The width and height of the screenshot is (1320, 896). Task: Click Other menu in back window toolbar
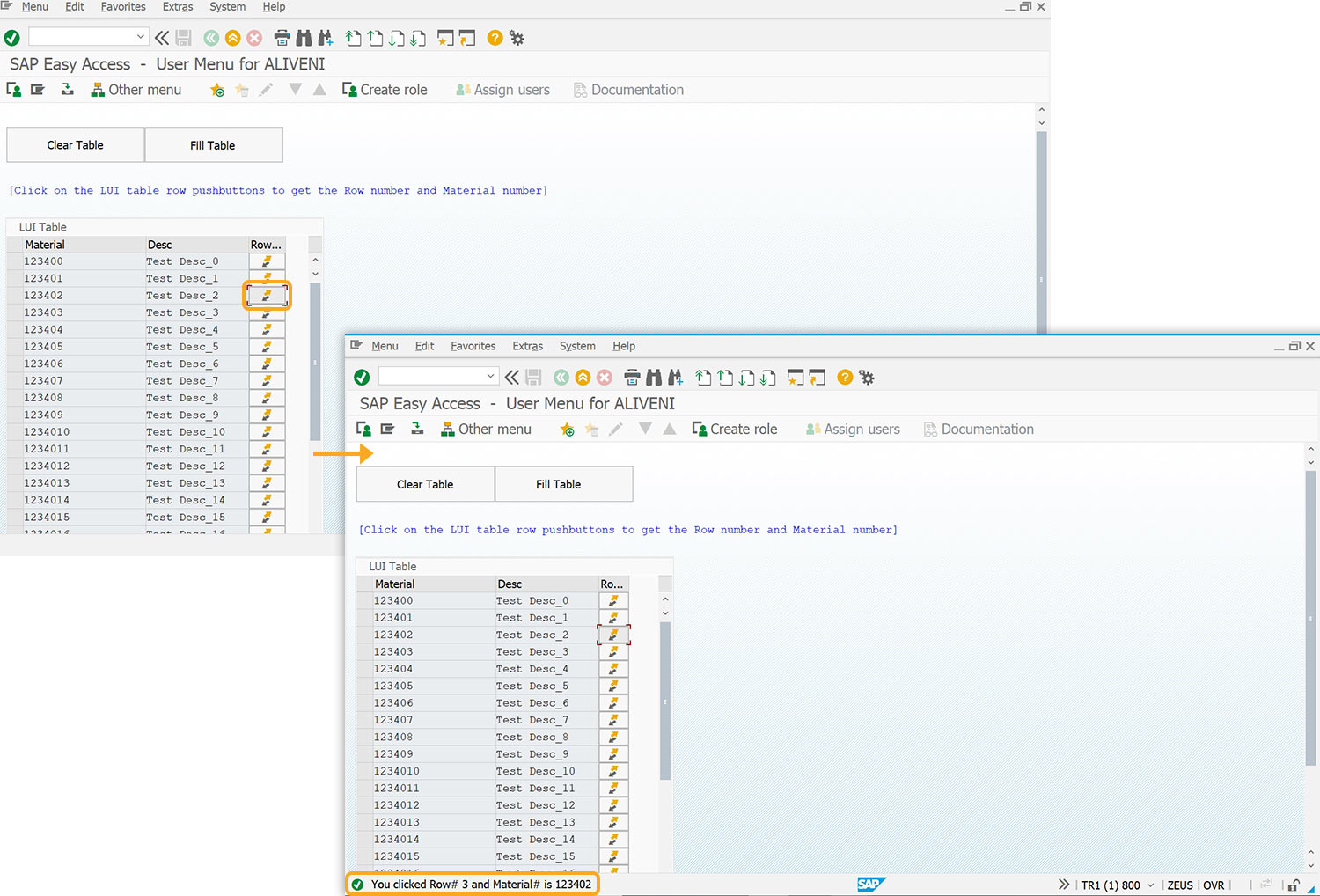pyautogui.click(x=136, y=90)
